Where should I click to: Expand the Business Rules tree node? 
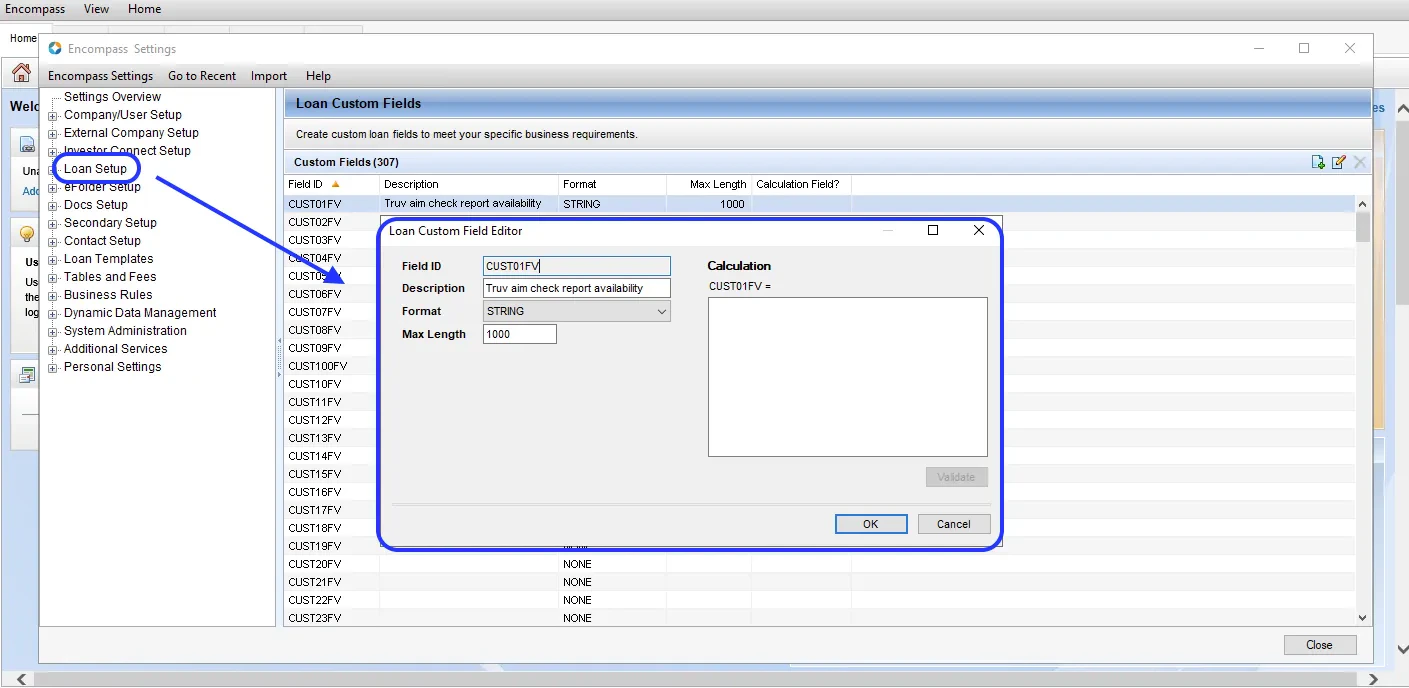click(53, 295)
